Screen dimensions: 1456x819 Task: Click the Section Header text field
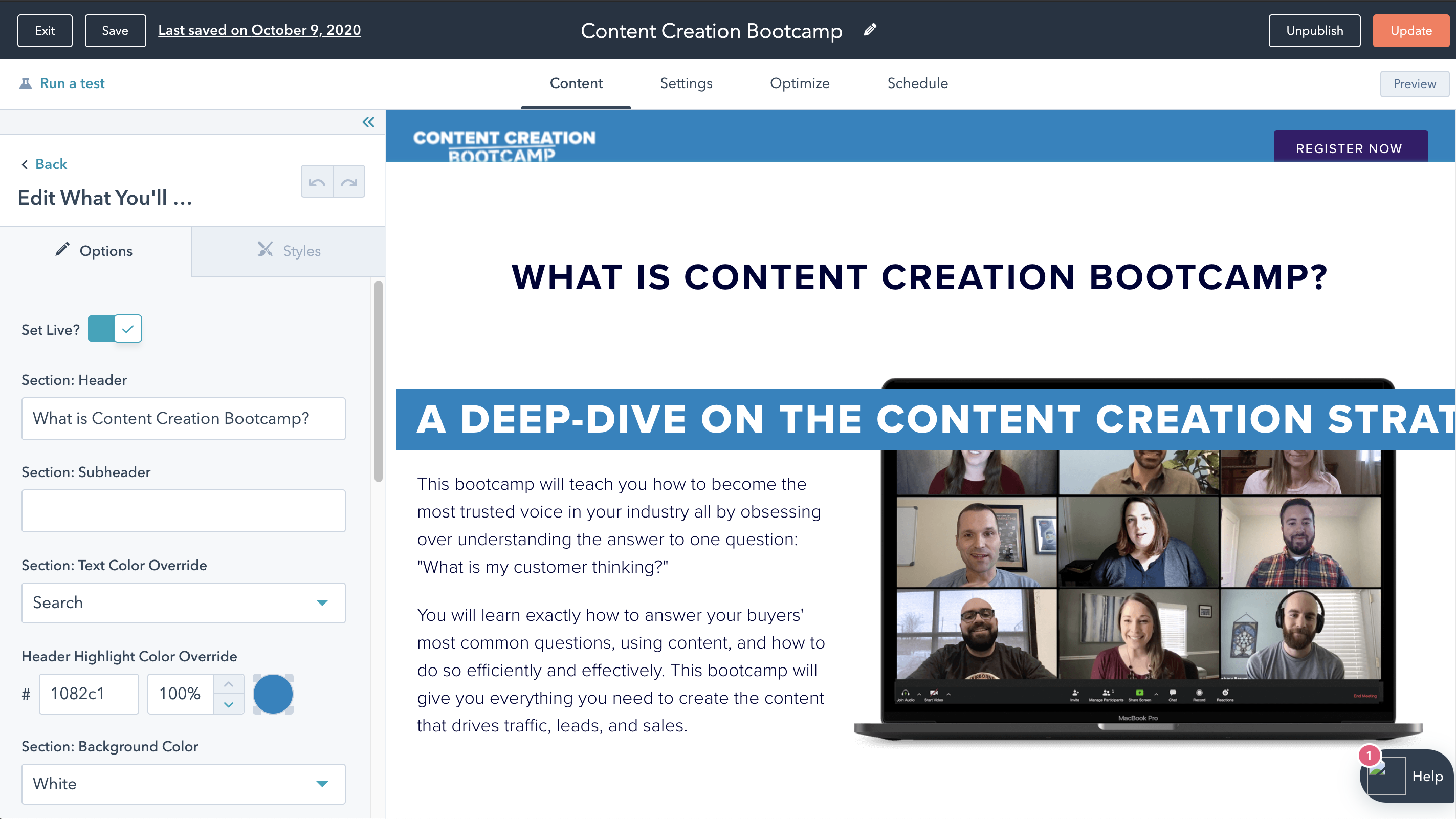[x=183, y=419]
